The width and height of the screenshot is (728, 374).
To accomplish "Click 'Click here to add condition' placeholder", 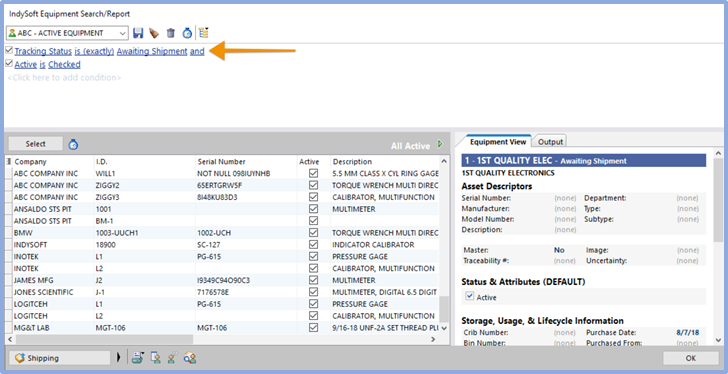I will (64, 77).
